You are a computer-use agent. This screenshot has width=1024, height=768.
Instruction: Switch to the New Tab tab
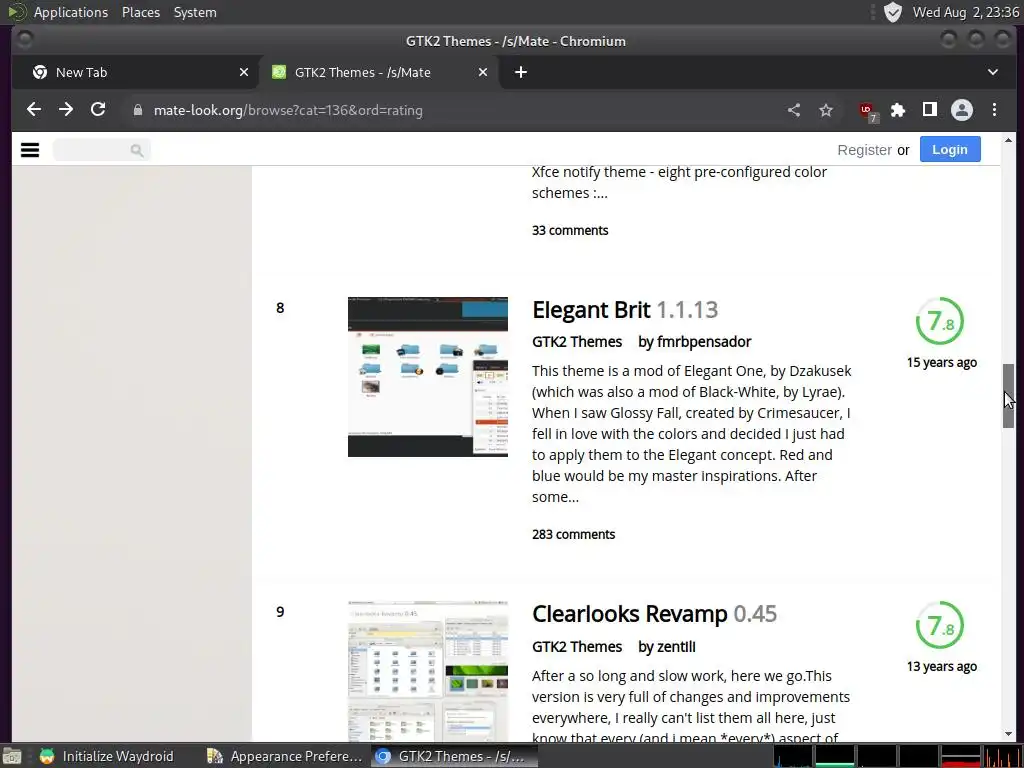(x=135, y=72)
